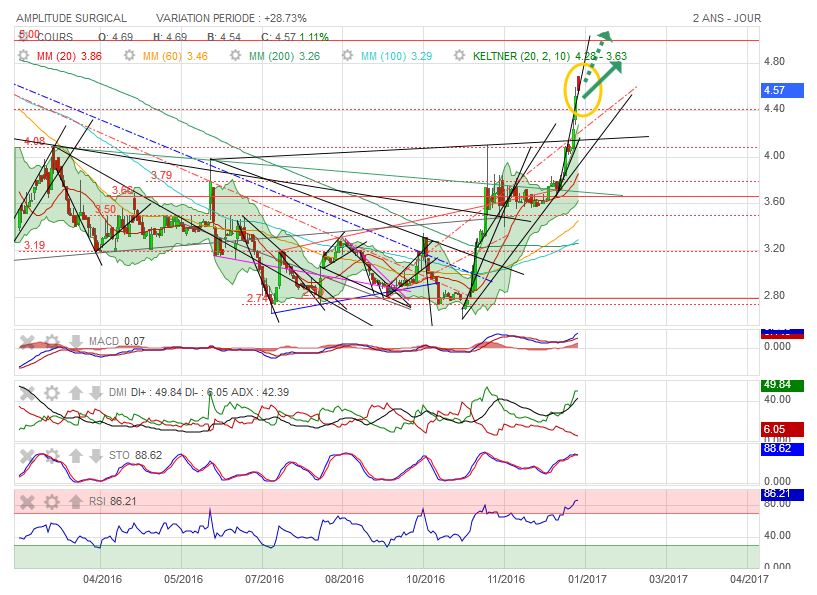Viewport: 817px width, 595px height.
Task: Click the MM (100) 3.29 label
Action: click(396, 56)
